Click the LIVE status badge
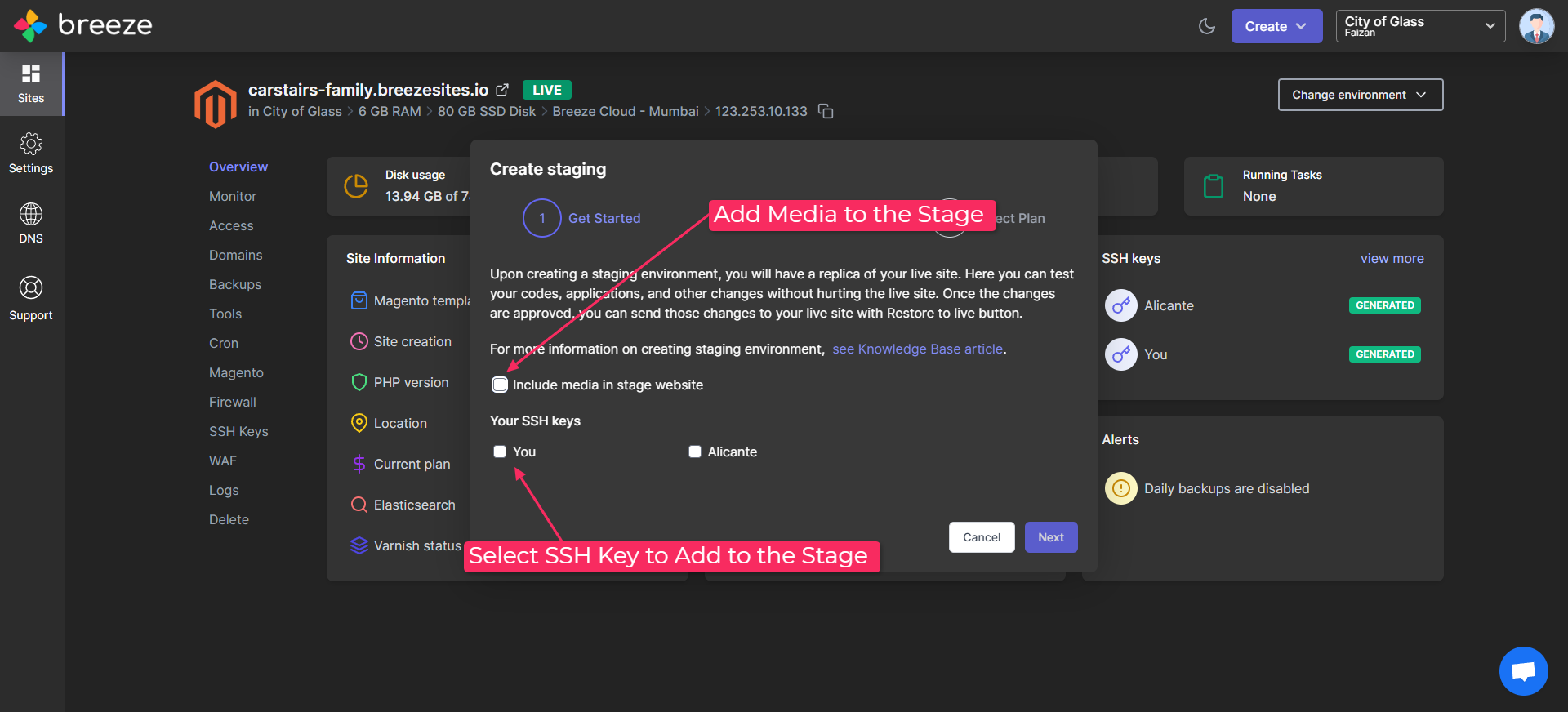Image resolution: width=1568 pixels, height=712 pixels. 547,90
